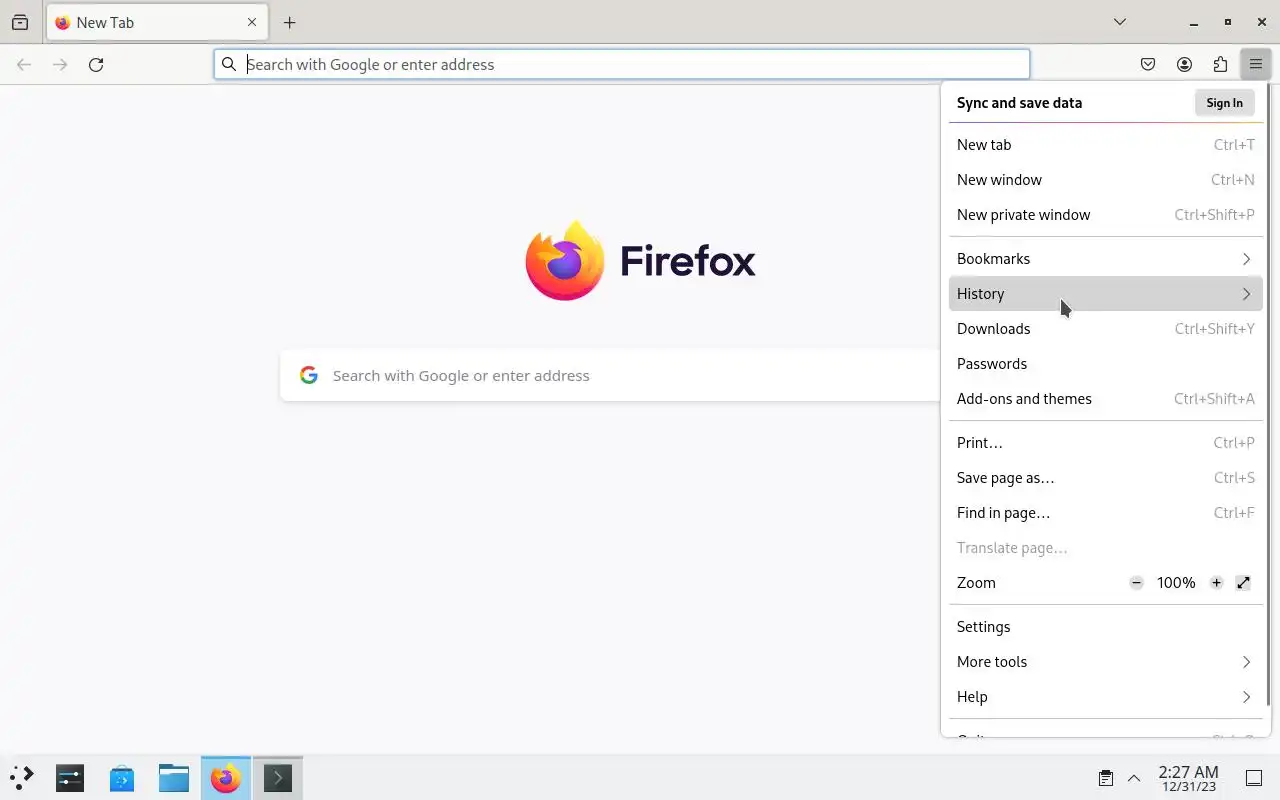Select the New Tab tab
The image size is (1280, 800).
157,22
